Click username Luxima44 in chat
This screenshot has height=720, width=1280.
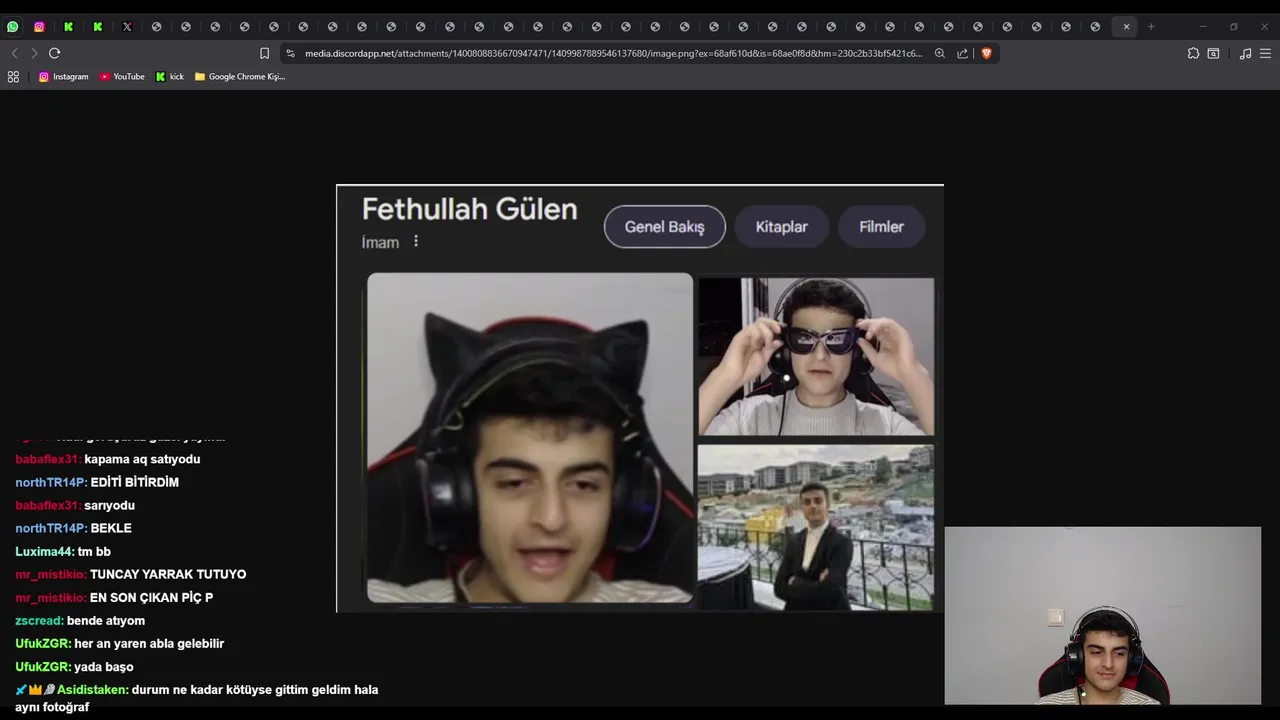point(44,551)
